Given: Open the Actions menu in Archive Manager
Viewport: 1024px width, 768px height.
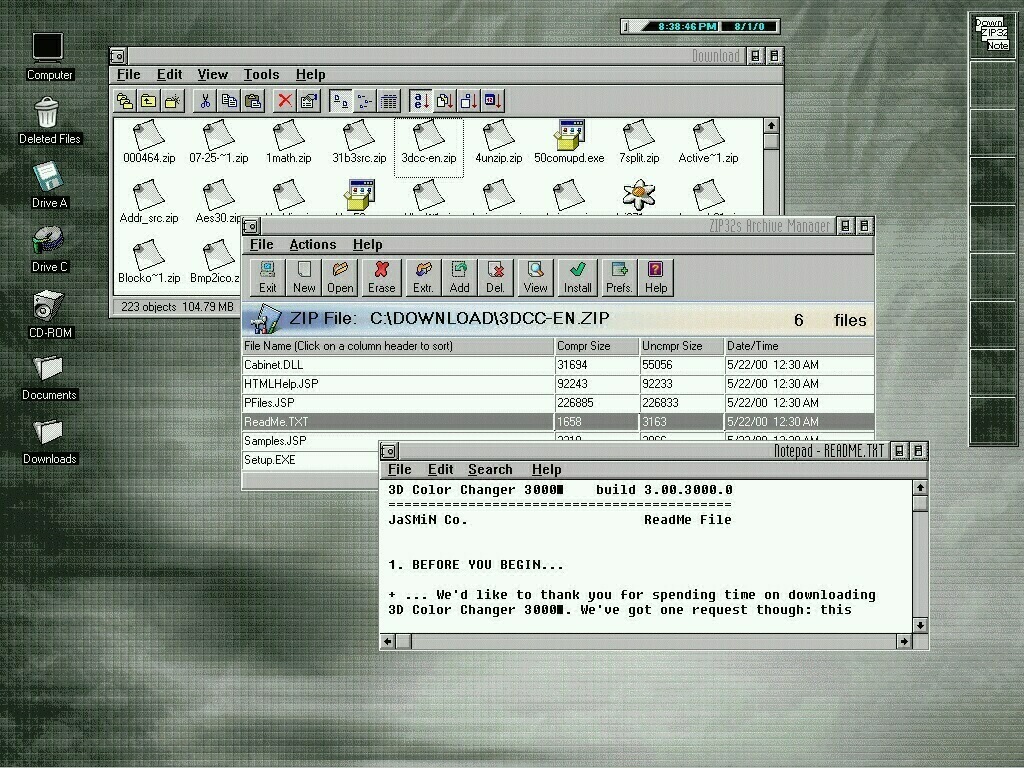Looking at the screenshot, I should point(312,245).
